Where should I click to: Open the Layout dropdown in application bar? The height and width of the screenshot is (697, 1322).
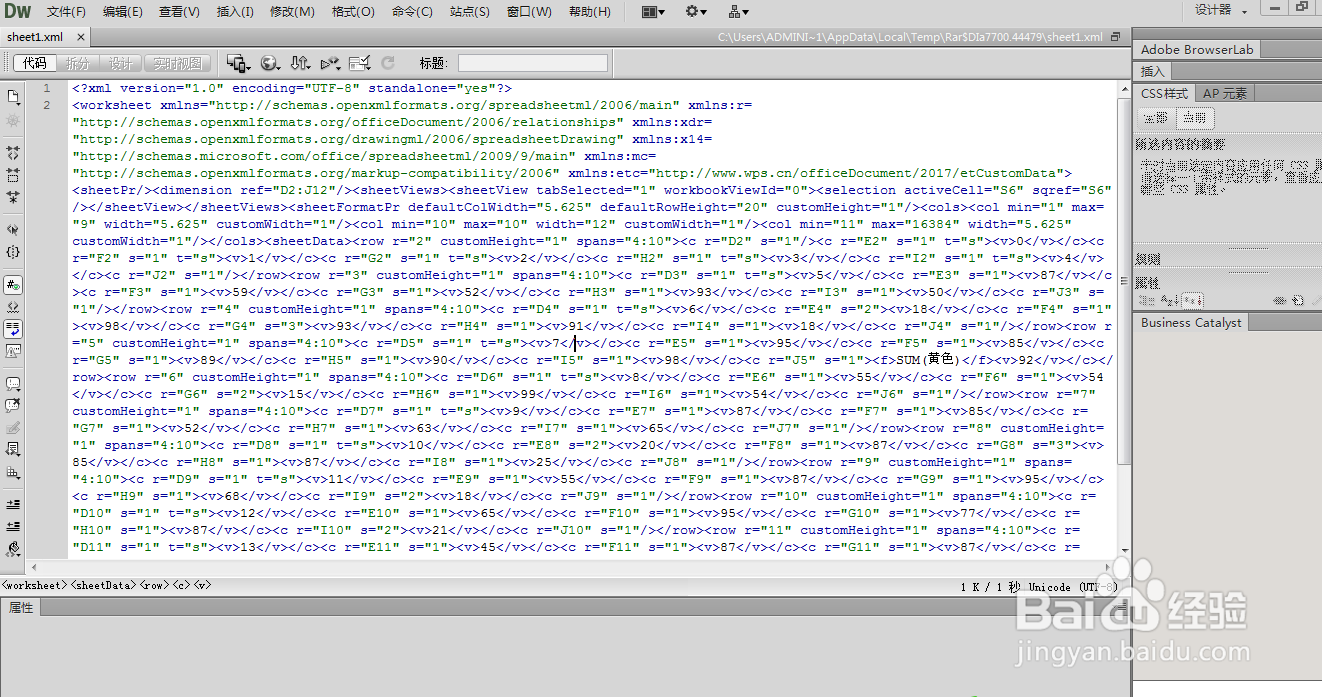pyautogui.click(x=653, y=12)
